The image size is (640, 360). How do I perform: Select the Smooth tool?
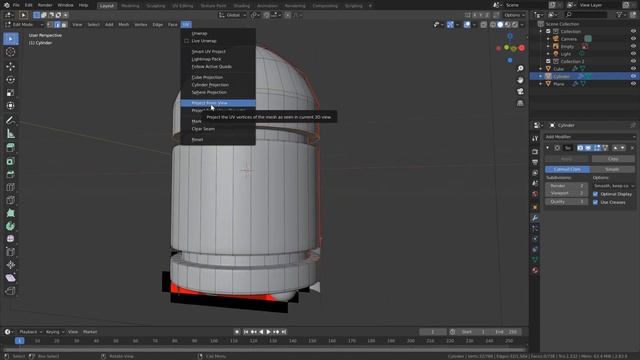point(11,239)
